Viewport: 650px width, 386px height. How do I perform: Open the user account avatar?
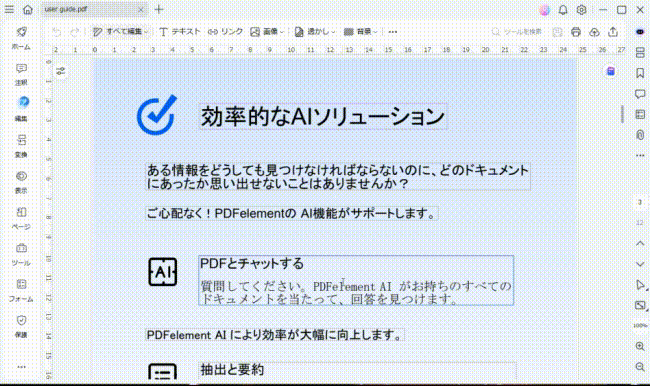coord(544,10)
